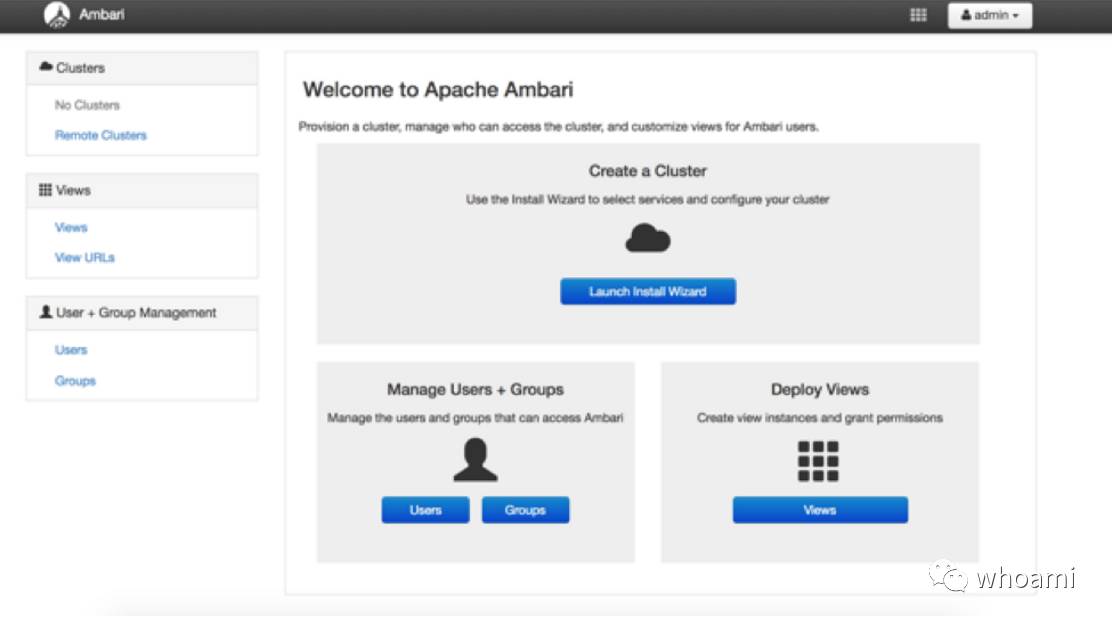The height and width of the screenshot is (624, 1112).
Task: Click the large user silhouette icon
Action: click(x=475, y=459)
